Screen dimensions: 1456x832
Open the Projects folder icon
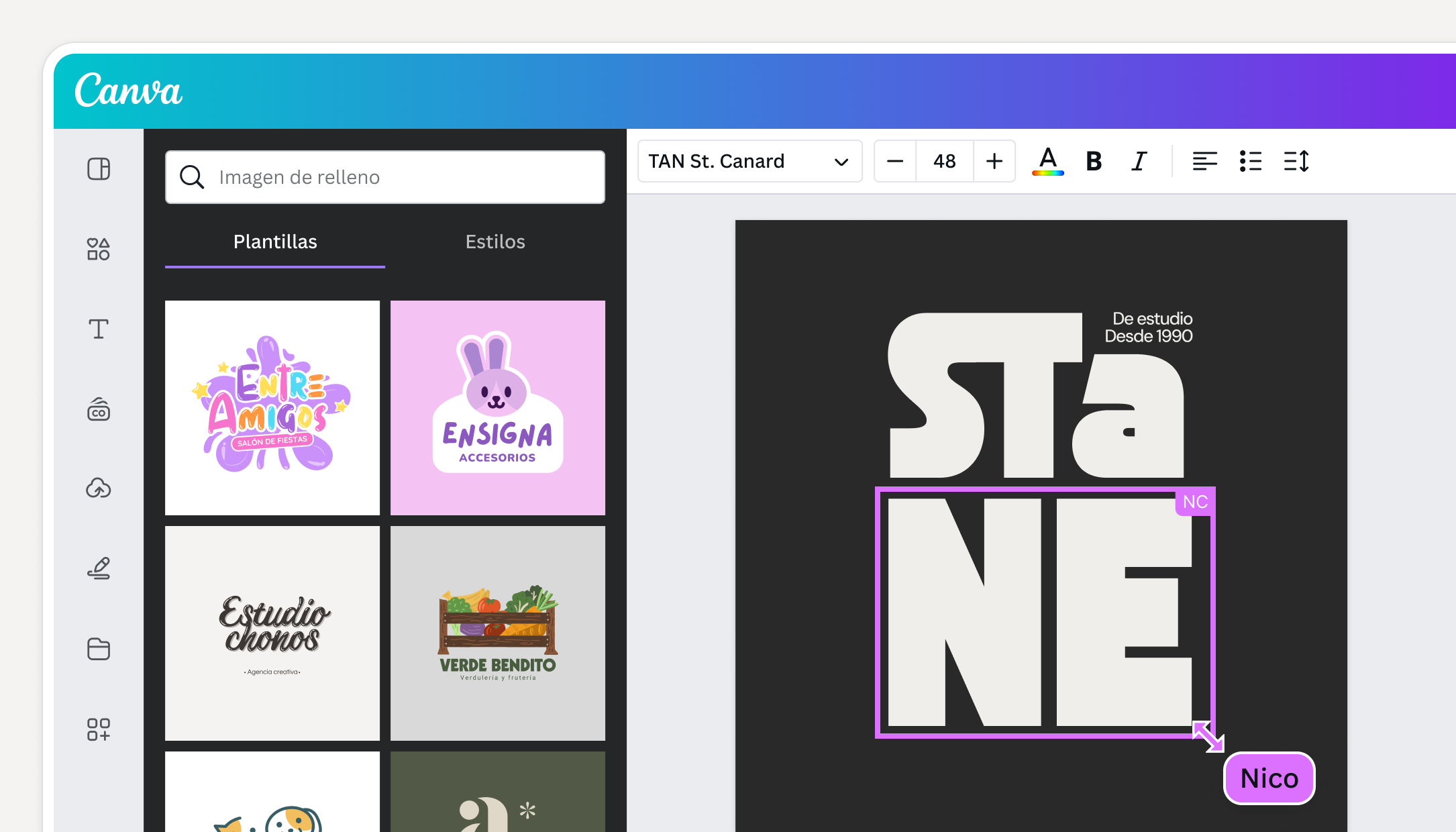click(99, 649)
